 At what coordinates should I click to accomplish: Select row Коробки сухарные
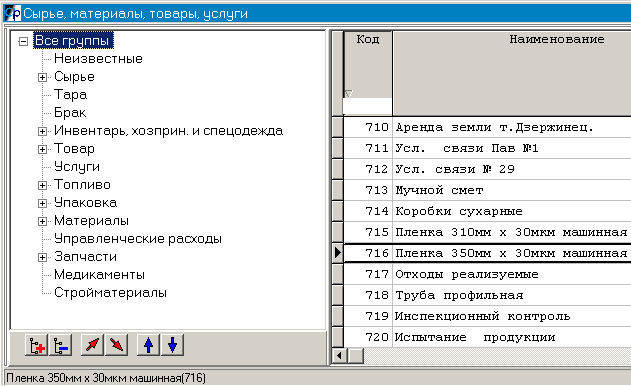tap(512, 211)
